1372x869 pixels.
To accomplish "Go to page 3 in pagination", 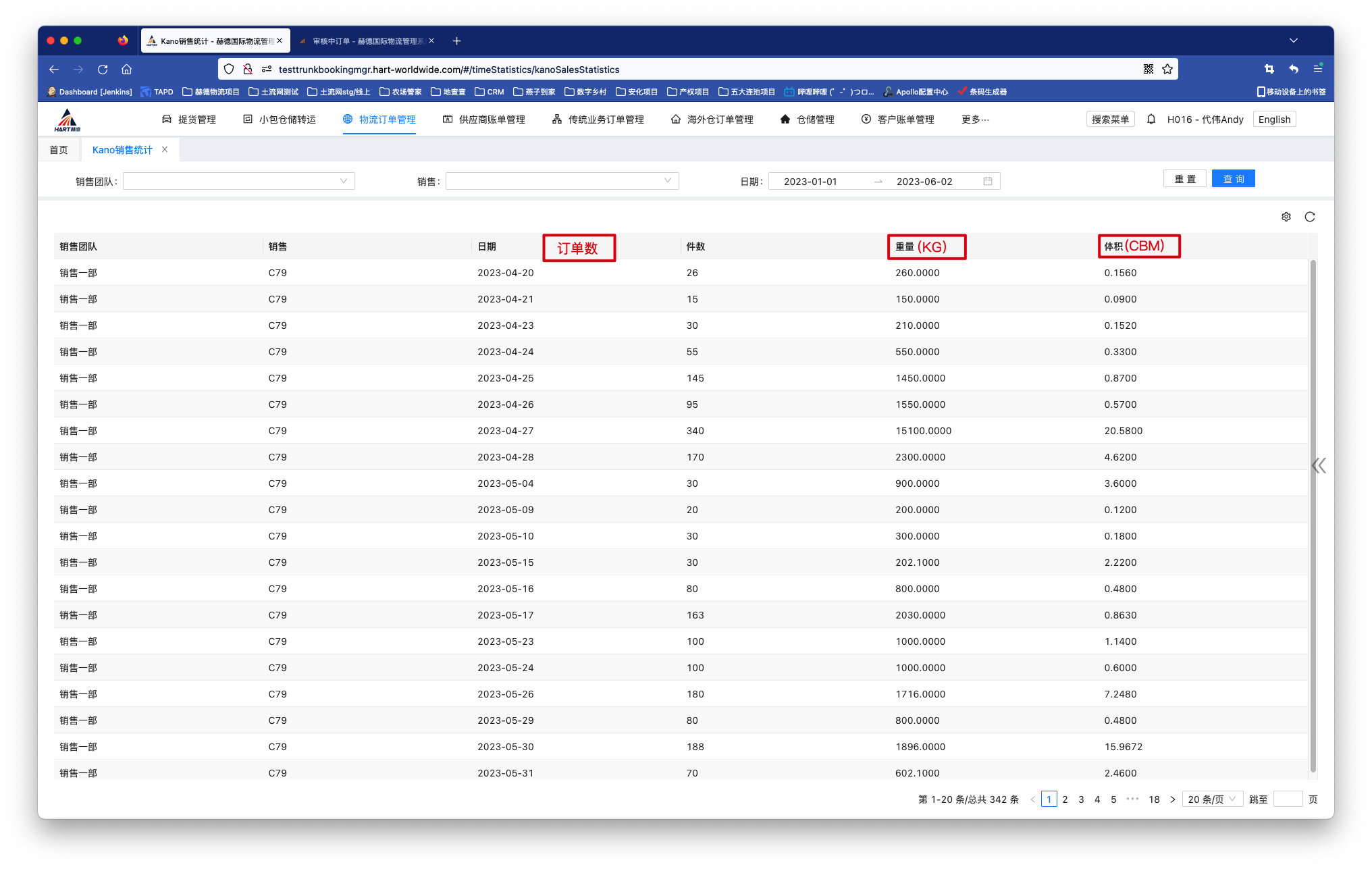I will click(1081, 799).
